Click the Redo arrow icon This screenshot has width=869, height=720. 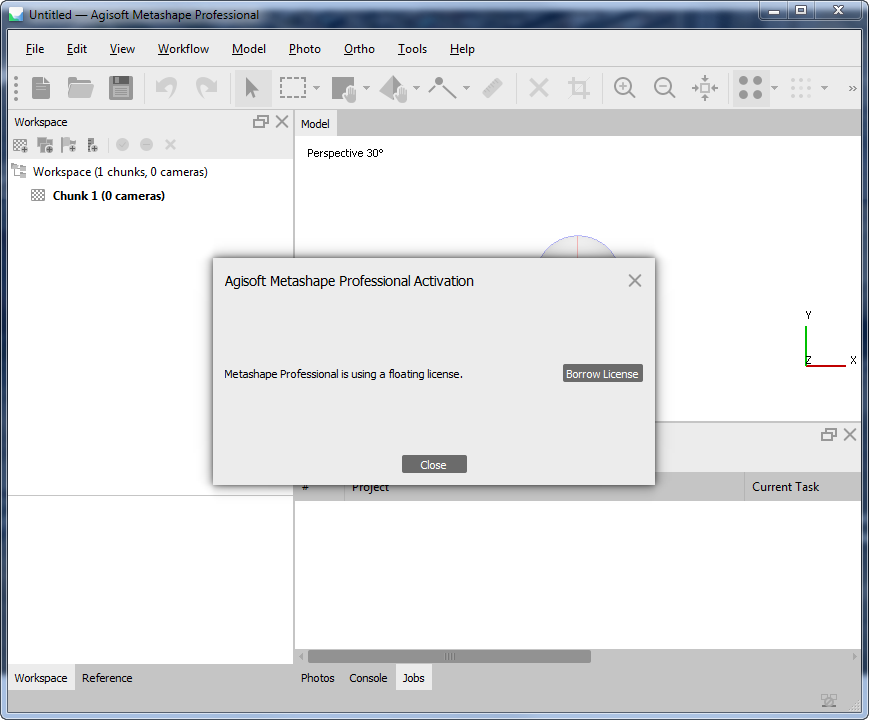click(207, 88)
